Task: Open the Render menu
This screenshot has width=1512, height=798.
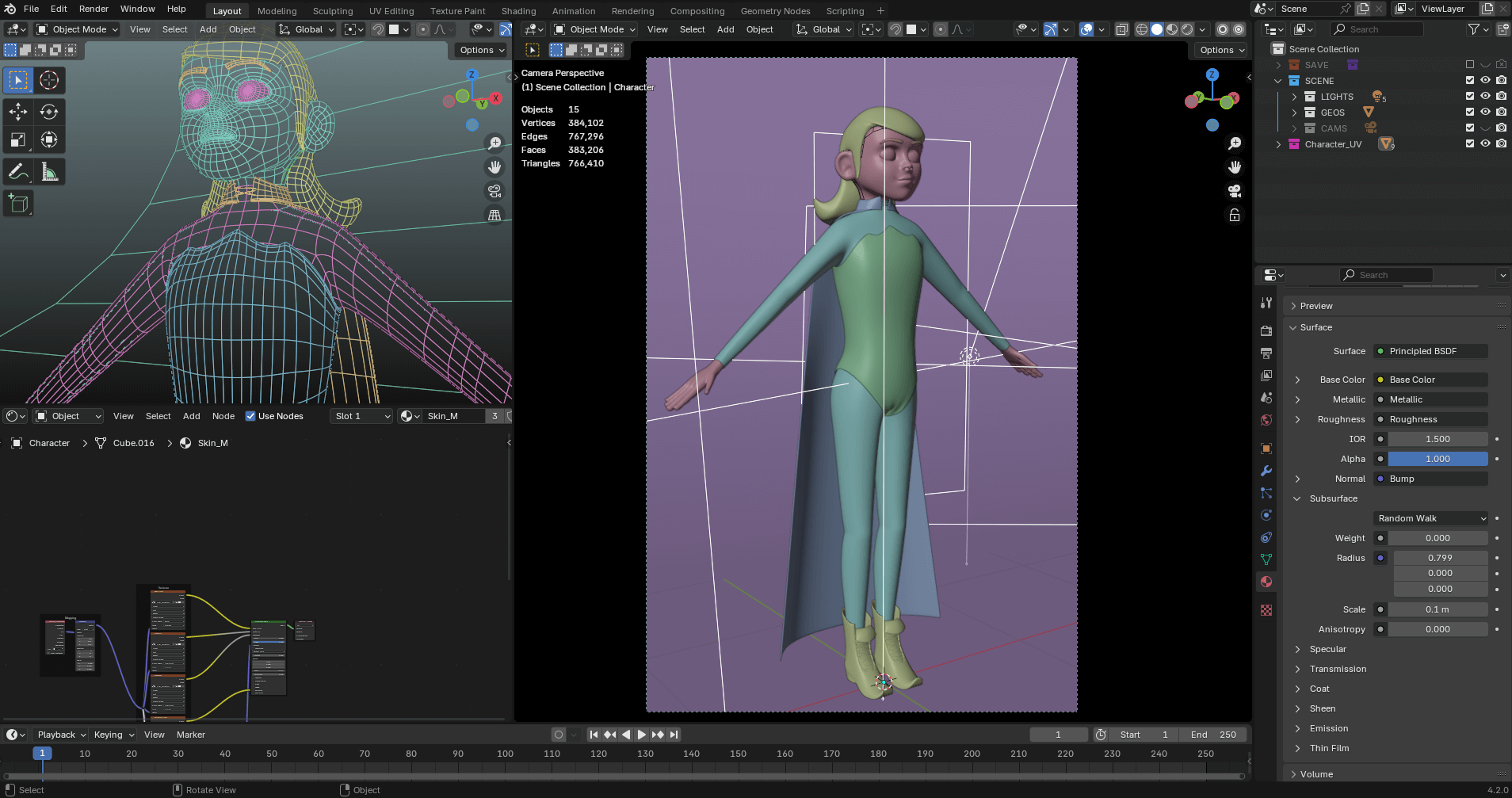Action: (94, 9)
